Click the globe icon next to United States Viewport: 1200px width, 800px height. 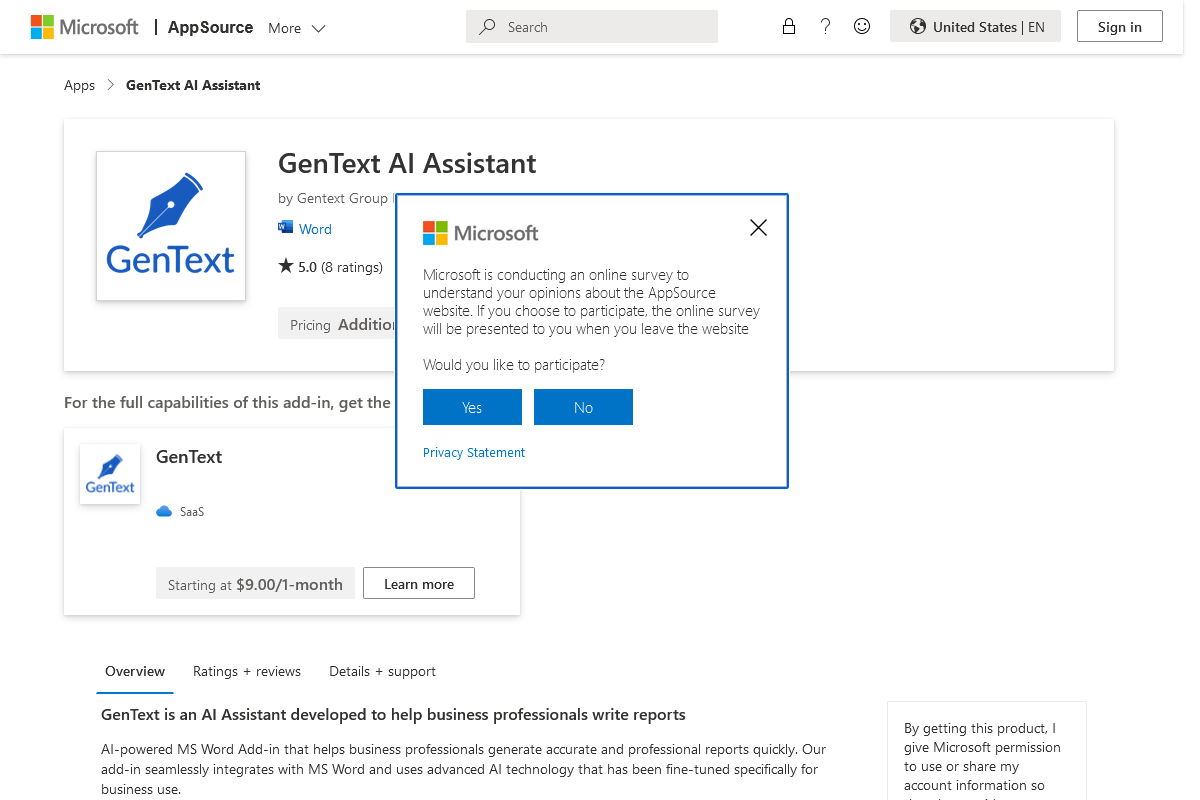tap(918, 26)
